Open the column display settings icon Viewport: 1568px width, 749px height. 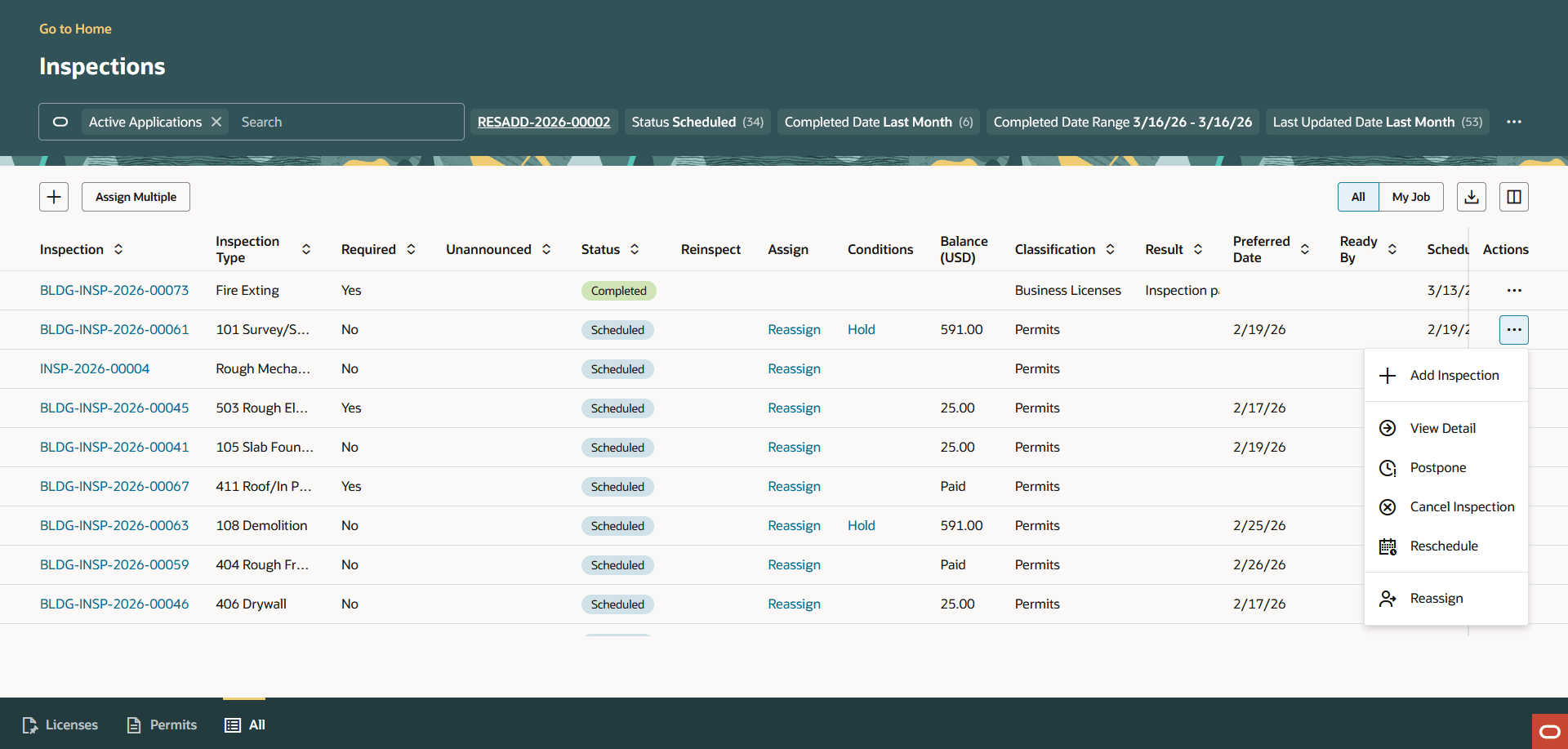[1514, 196]
